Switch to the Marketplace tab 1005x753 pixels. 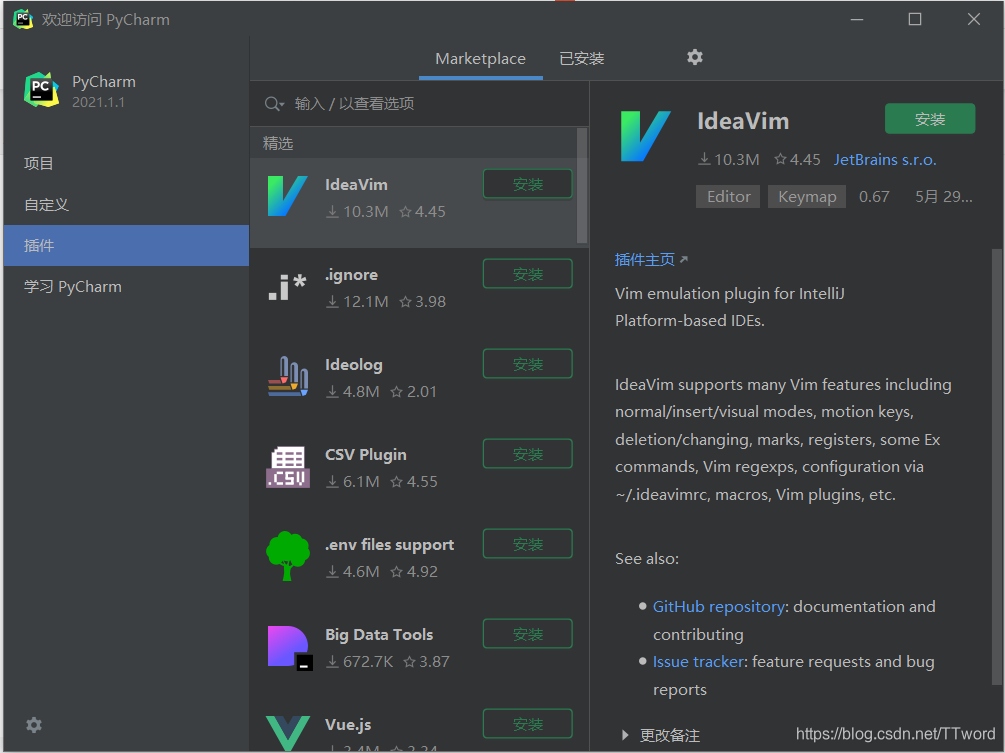tap(481, 58)
